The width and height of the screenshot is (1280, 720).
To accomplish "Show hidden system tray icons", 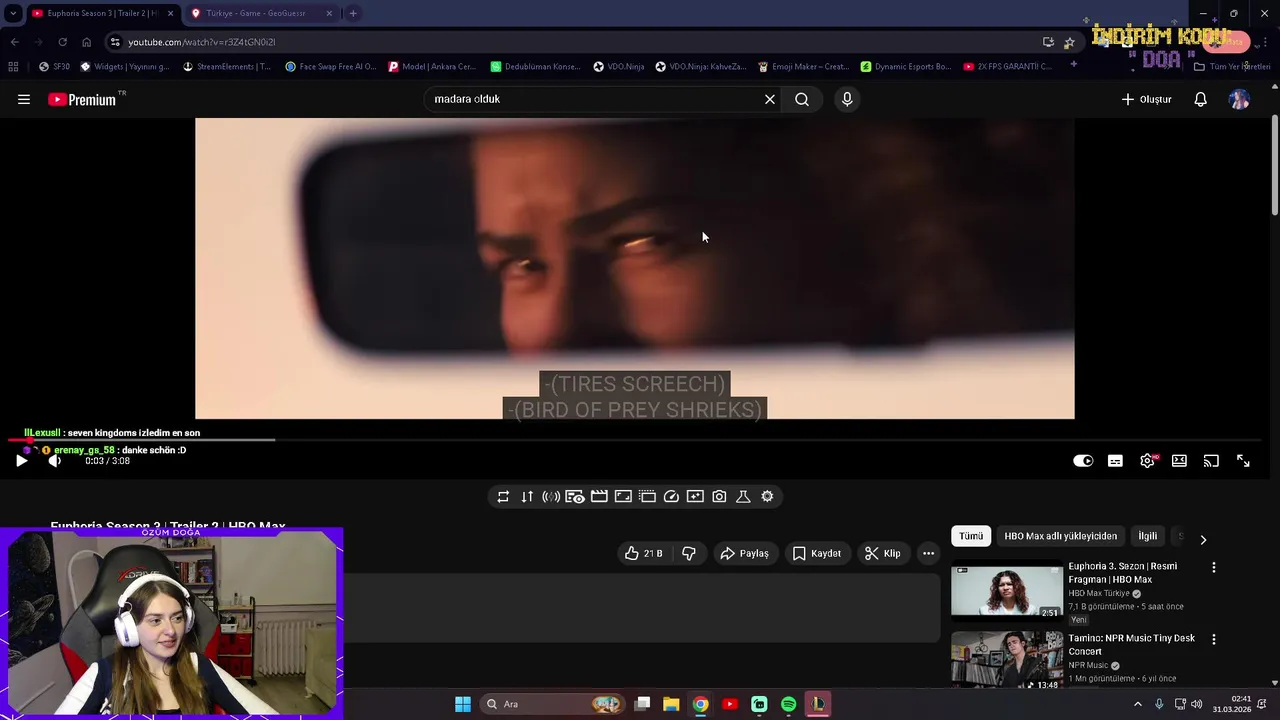I will click(x=1137, y=704).
